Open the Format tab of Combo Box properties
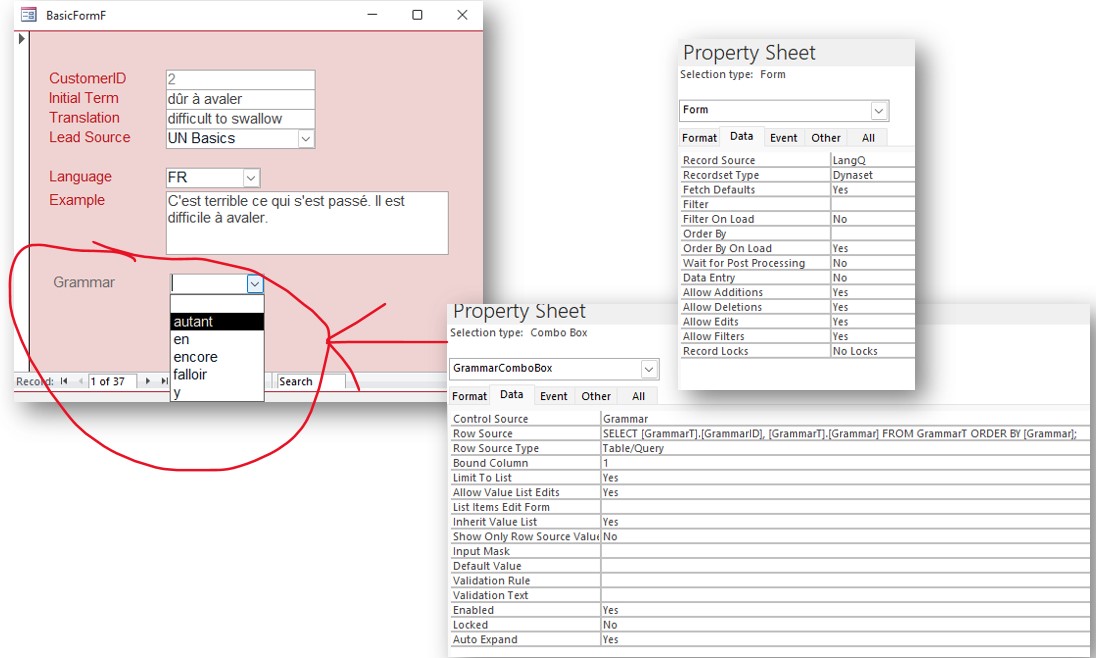The height and width of the screenshot is (658, 1096). tap(470, 396)
